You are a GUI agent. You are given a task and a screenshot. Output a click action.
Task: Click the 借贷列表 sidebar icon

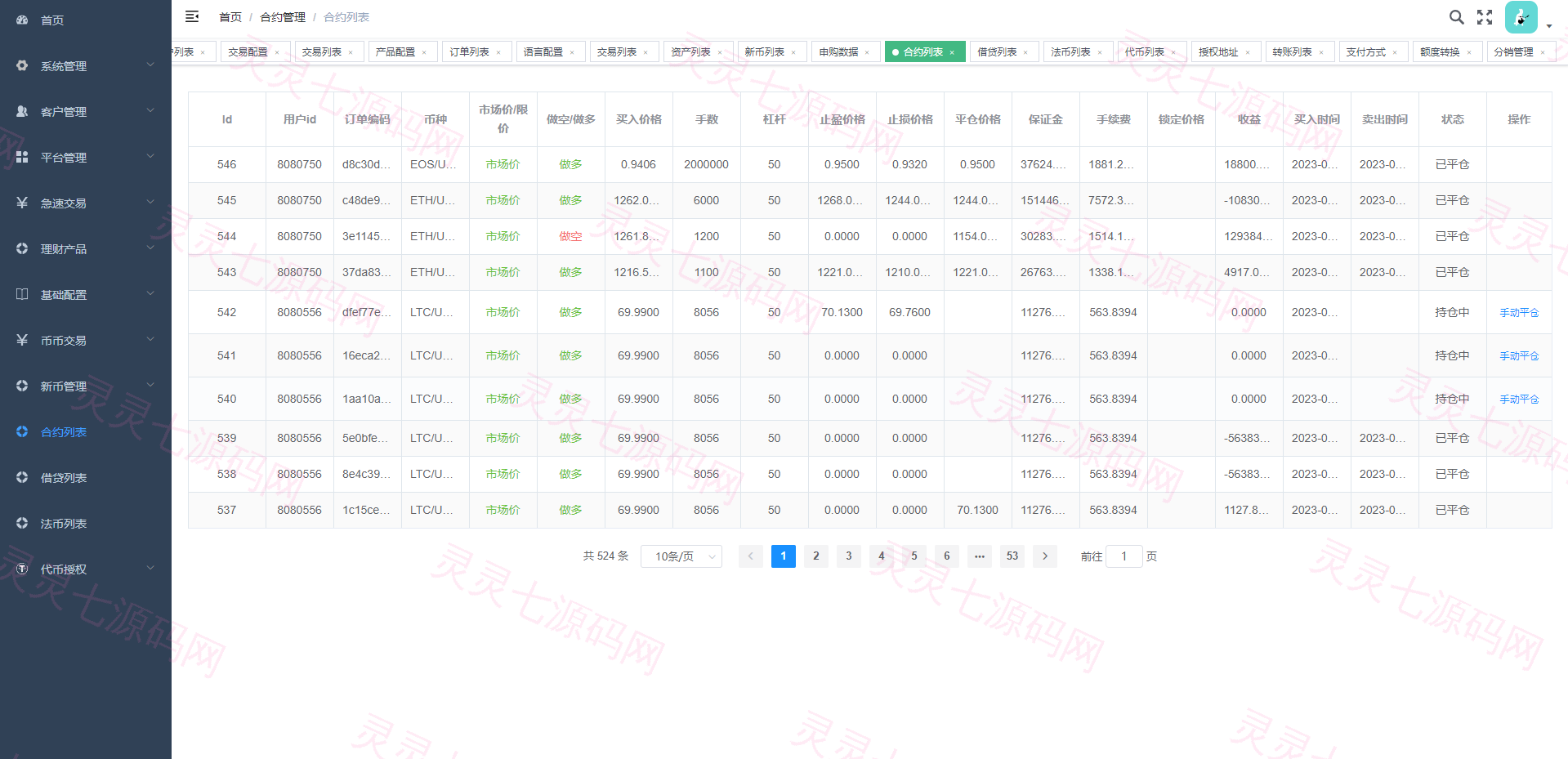click(x=22, y=477)
